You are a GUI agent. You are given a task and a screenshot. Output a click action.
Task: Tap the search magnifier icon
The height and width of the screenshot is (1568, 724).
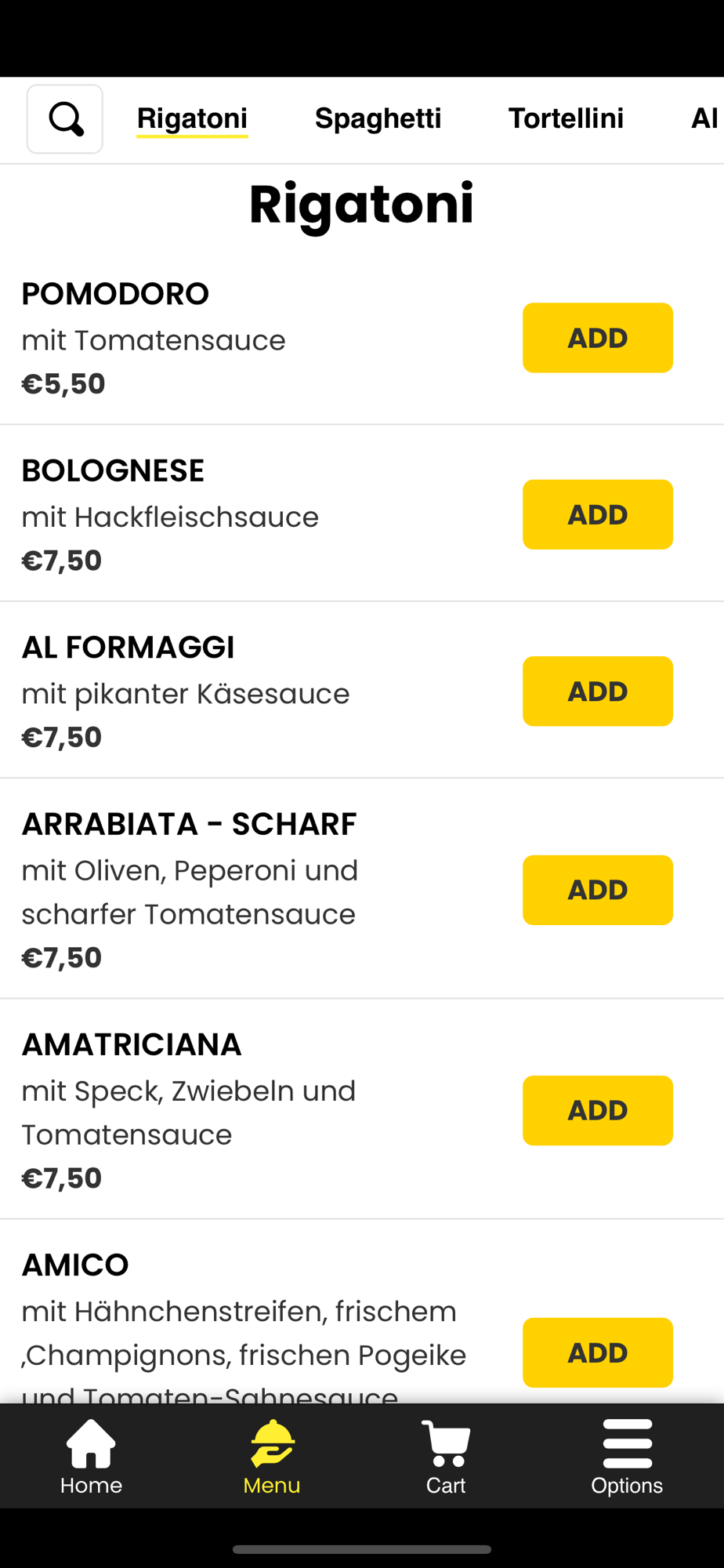pyautogui.click(x=65, y=119)
